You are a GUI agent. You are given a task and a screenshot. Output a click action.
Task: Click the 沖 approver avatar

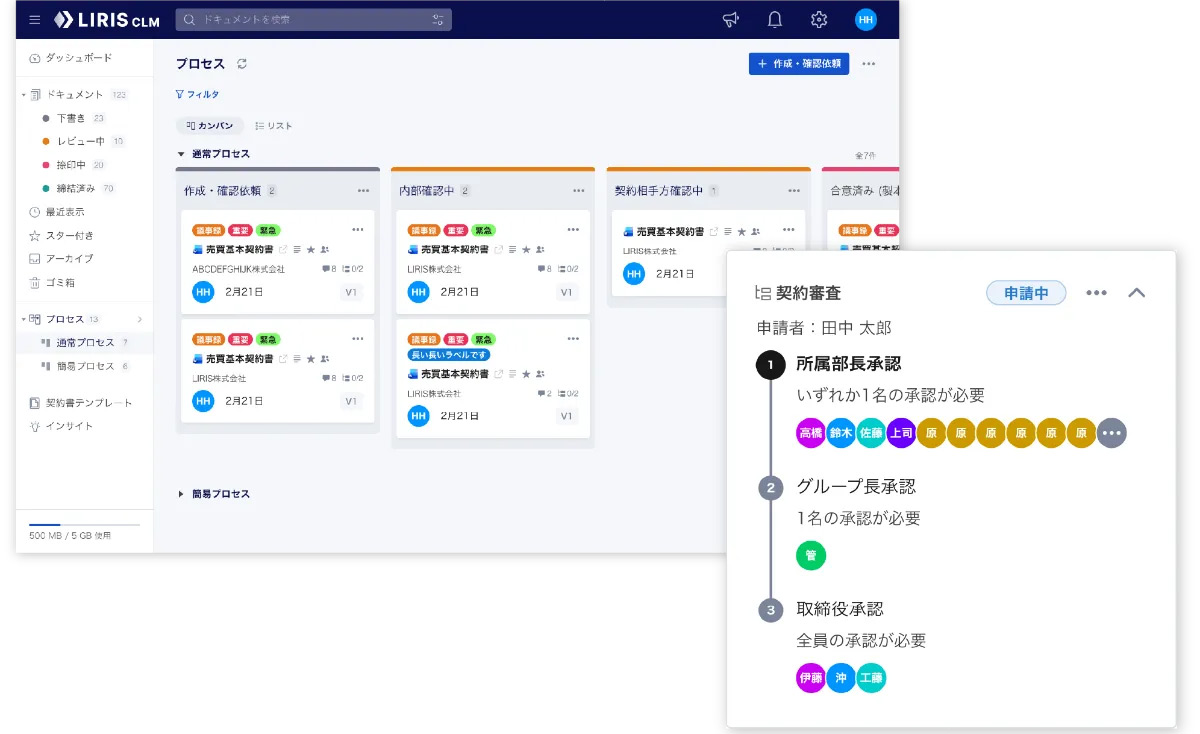tap(841, 678)
